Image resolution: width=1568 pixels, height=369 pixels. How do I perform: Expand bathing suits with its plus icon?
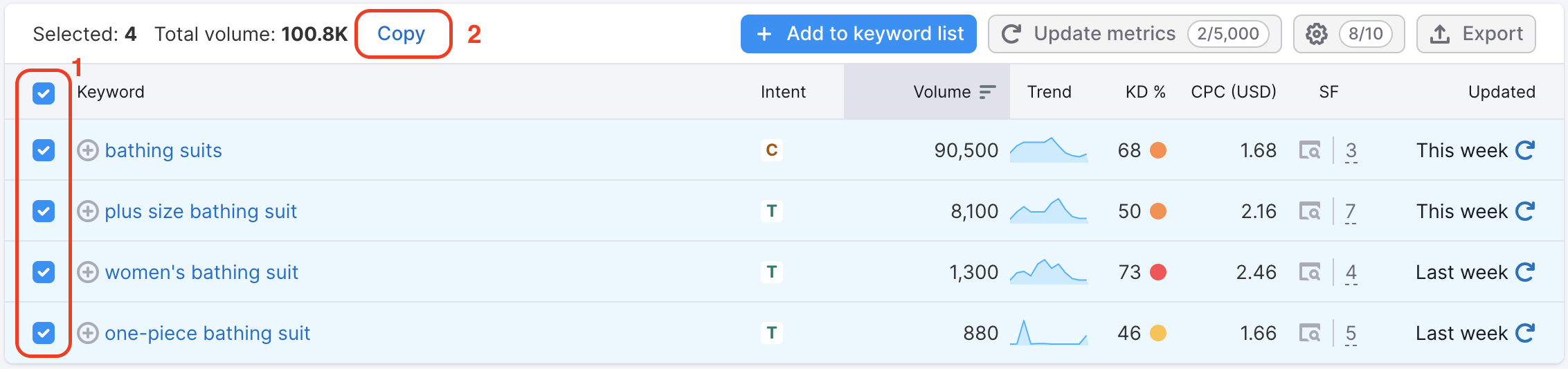[x=87, y=150]
